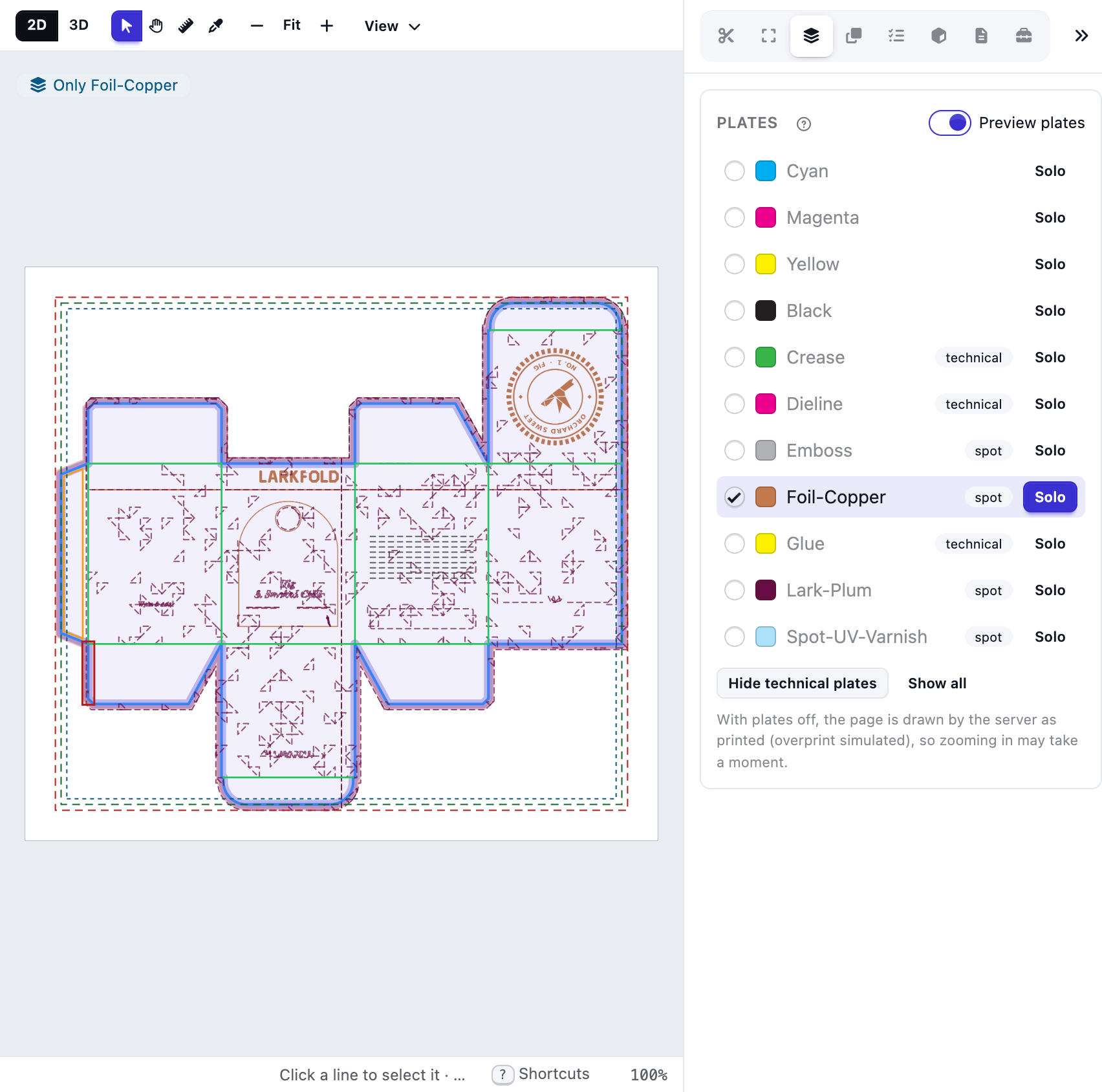Uncheck the Foil-Copper plate
This screenshot has width=1102, height=1092.
735,497
